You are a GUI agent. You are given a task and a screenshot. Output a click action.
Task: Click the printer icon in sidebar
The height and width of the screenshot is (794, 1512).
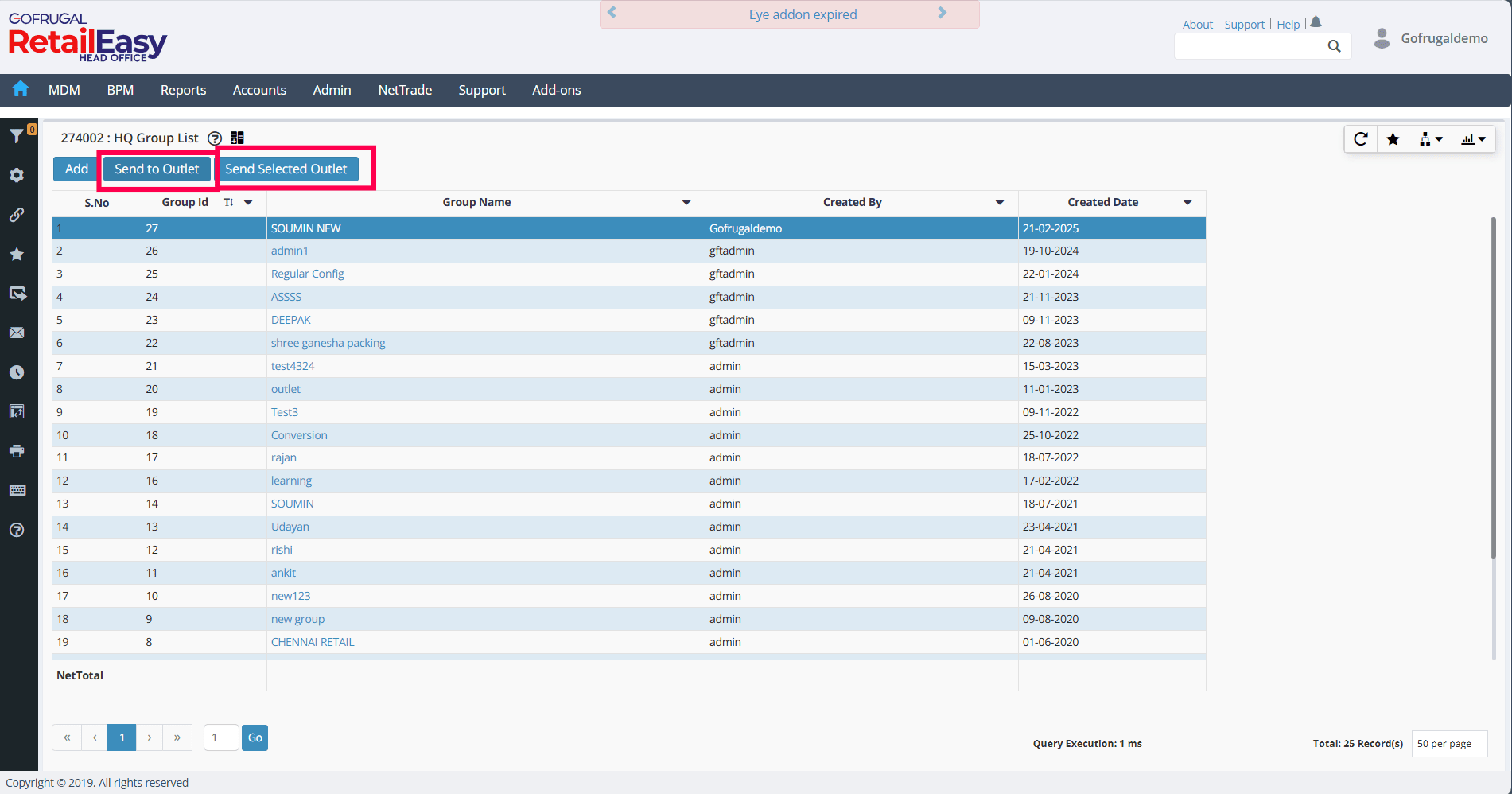pos(17,451)
